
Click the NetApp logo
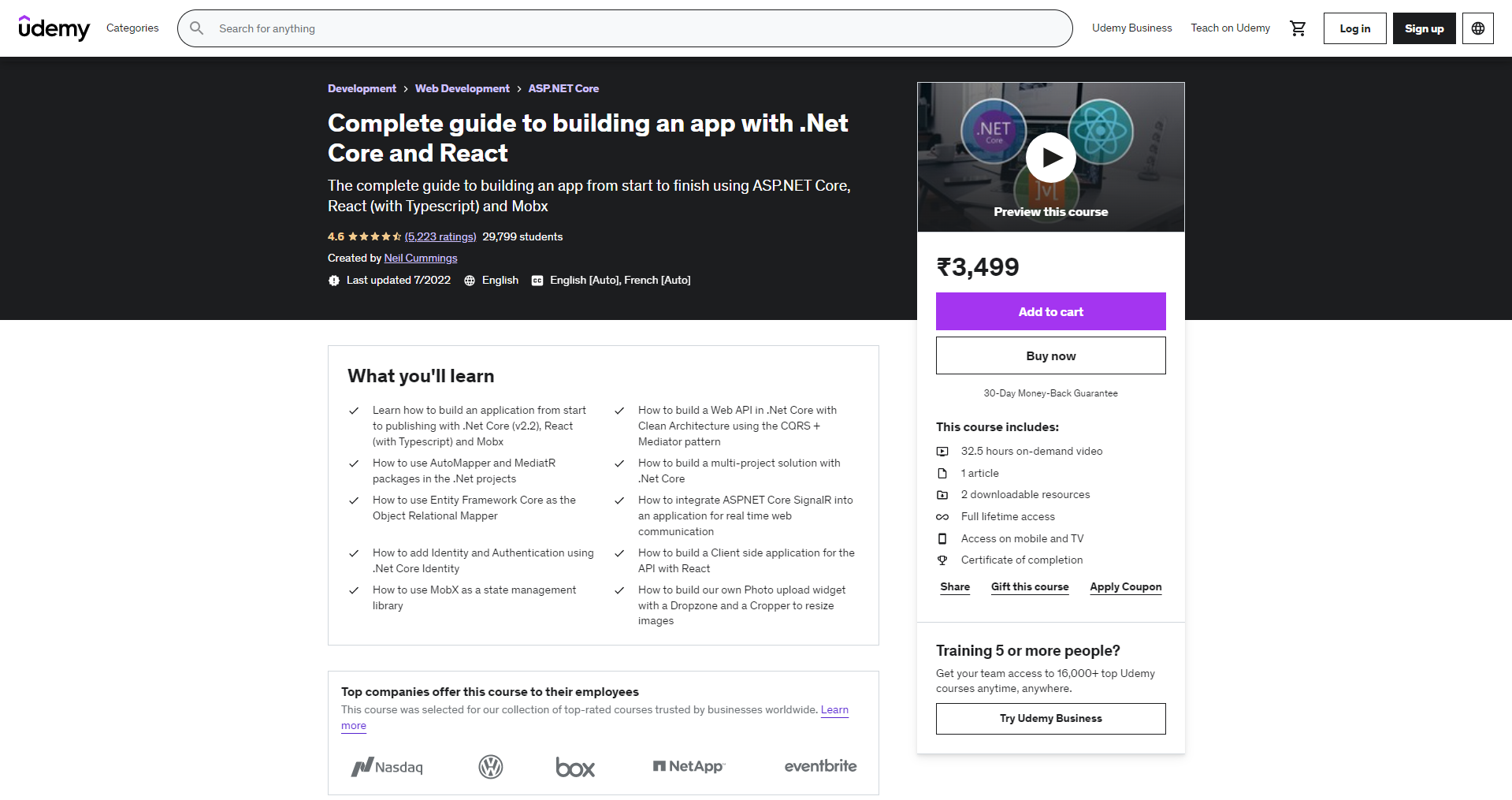(689, 766)
